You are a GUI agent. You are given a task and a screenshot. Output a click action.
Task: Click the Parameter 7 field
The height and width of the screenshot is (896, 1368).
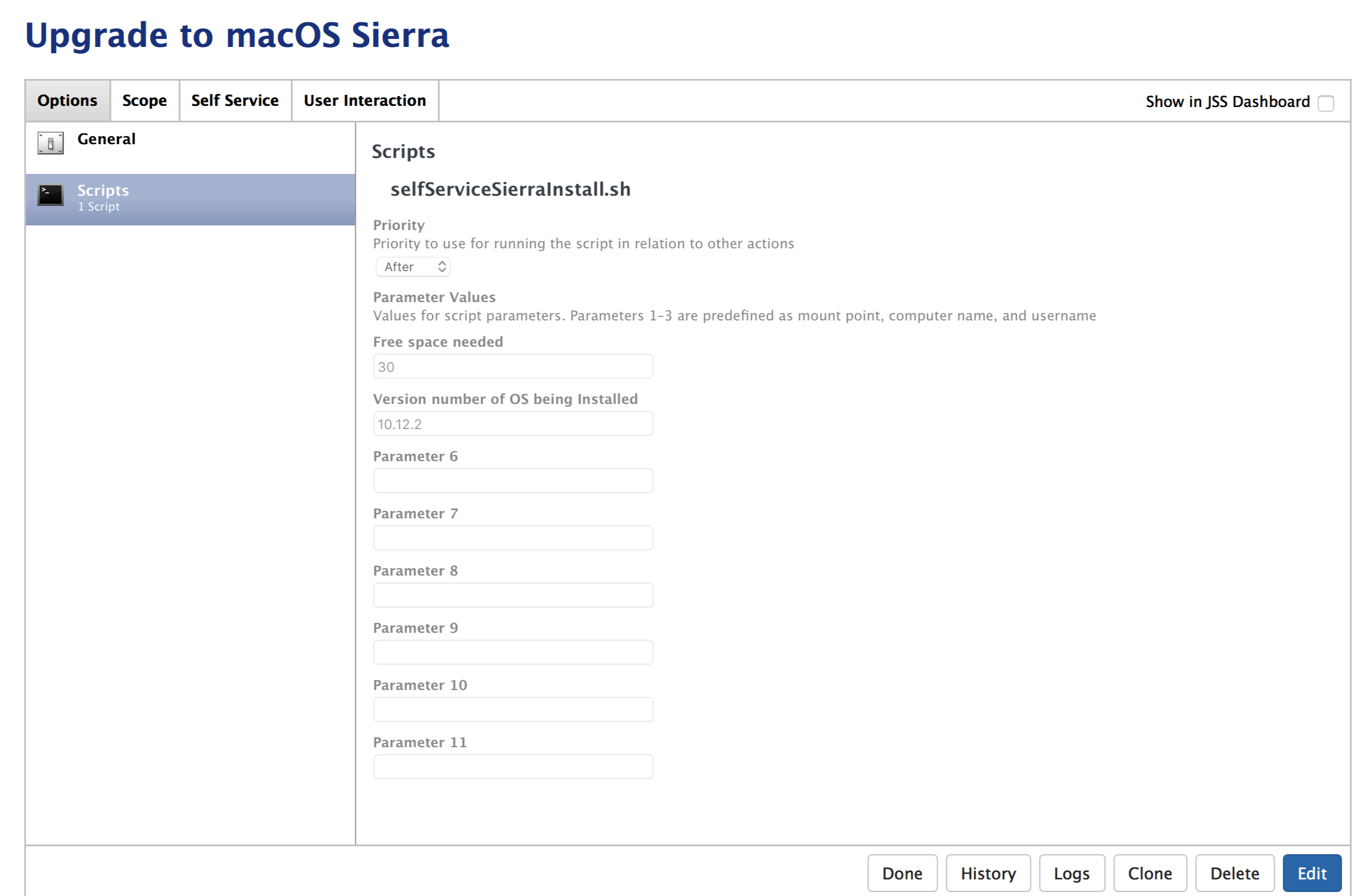[x=513, y=538]
